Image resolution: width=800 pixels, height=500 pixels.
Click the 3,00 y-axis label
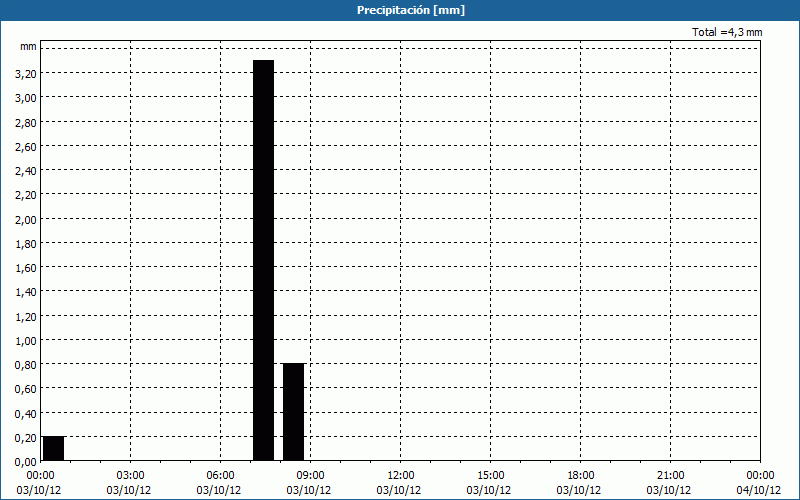coord(26,98)
